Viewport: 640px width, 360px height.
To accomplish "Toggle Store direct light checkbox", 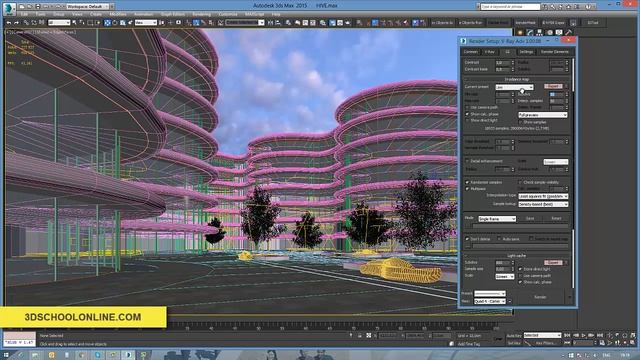I will pyautogui.click(x=520, y=269).
